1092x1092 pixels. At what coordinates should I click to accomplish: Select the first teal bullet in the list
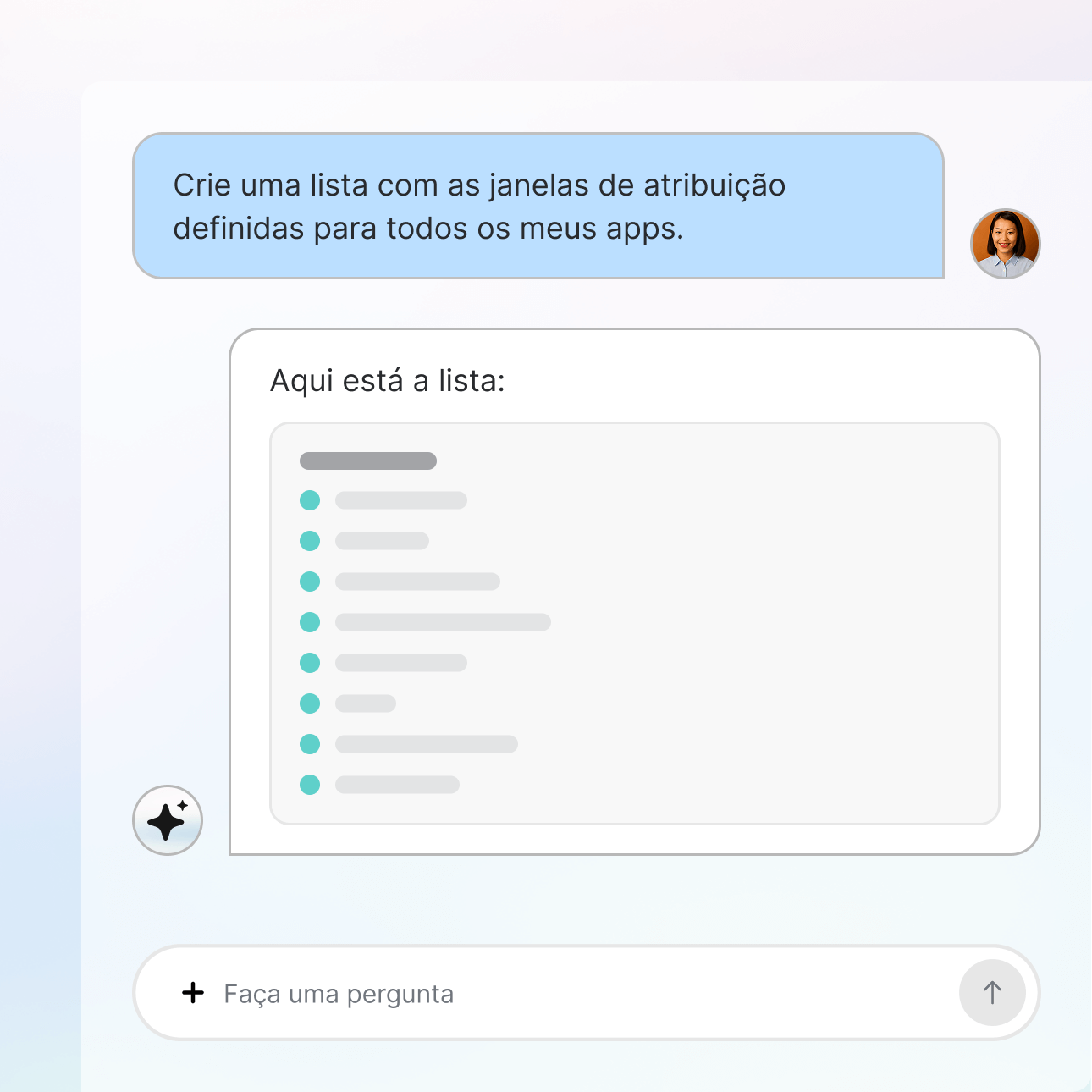point(310,500)
